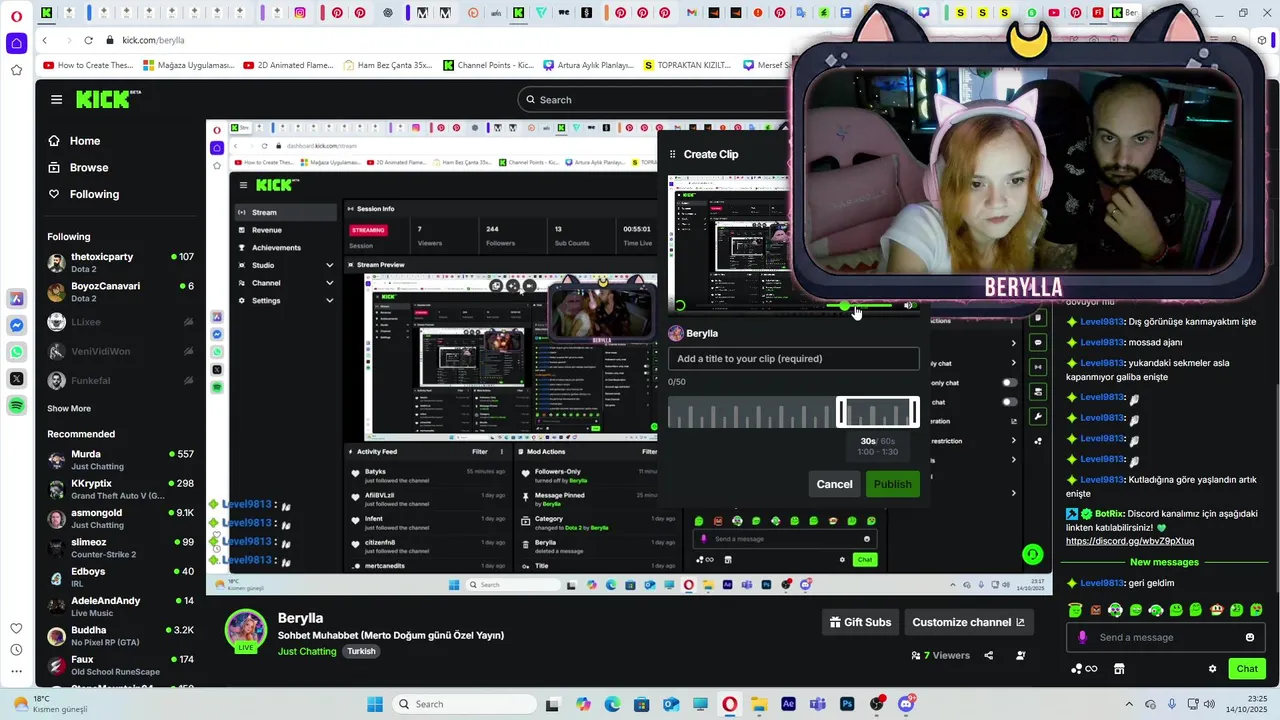This screenshot has height=720, width=1280.
Task: Open the discord.gg invite link
Action: [1129, 541]
